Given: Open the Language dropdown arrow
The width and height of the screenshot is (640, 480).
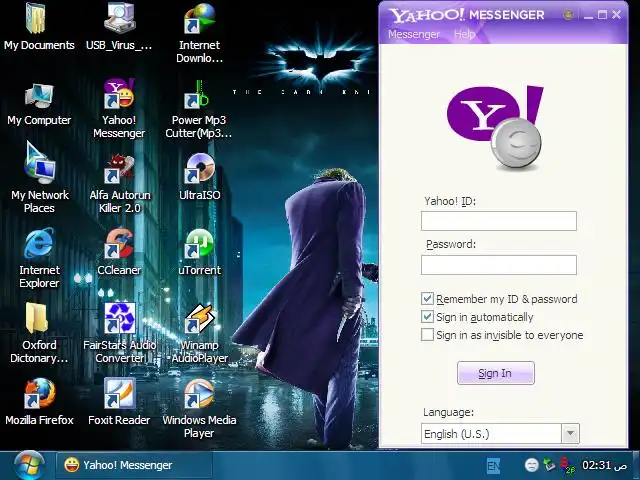Looking at the screenshot, I should click(x=571, y=433).
